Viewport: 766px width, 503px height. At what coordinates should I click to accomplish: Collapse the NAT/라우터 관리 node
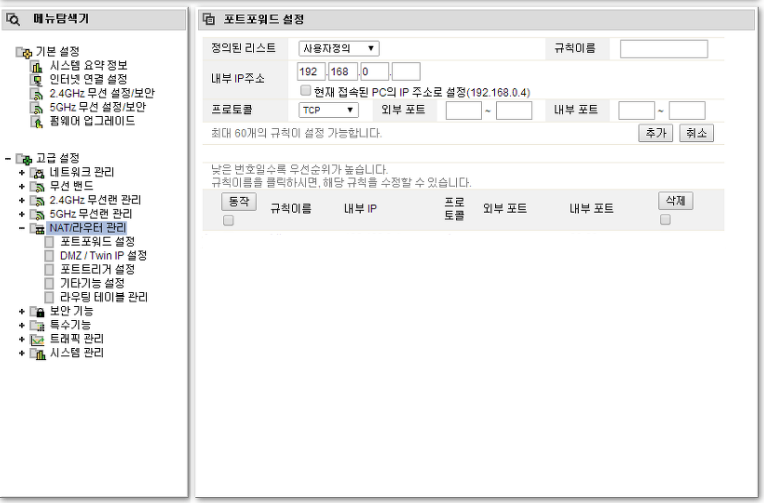pos(21,229)
